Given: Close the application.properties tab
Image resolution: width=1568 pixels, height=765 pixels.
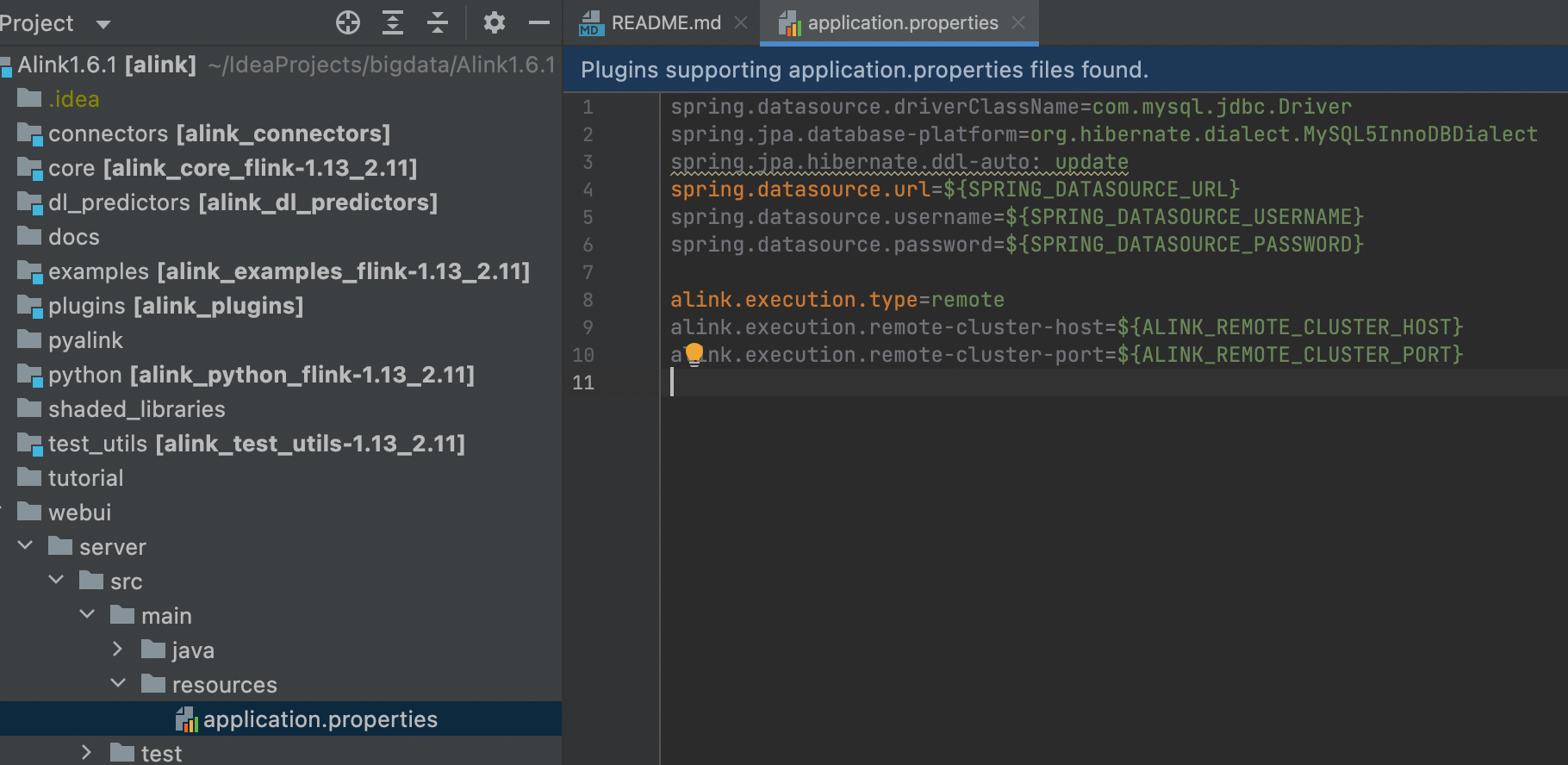Looking at the screenshot, I should (x=1018, y=22).
